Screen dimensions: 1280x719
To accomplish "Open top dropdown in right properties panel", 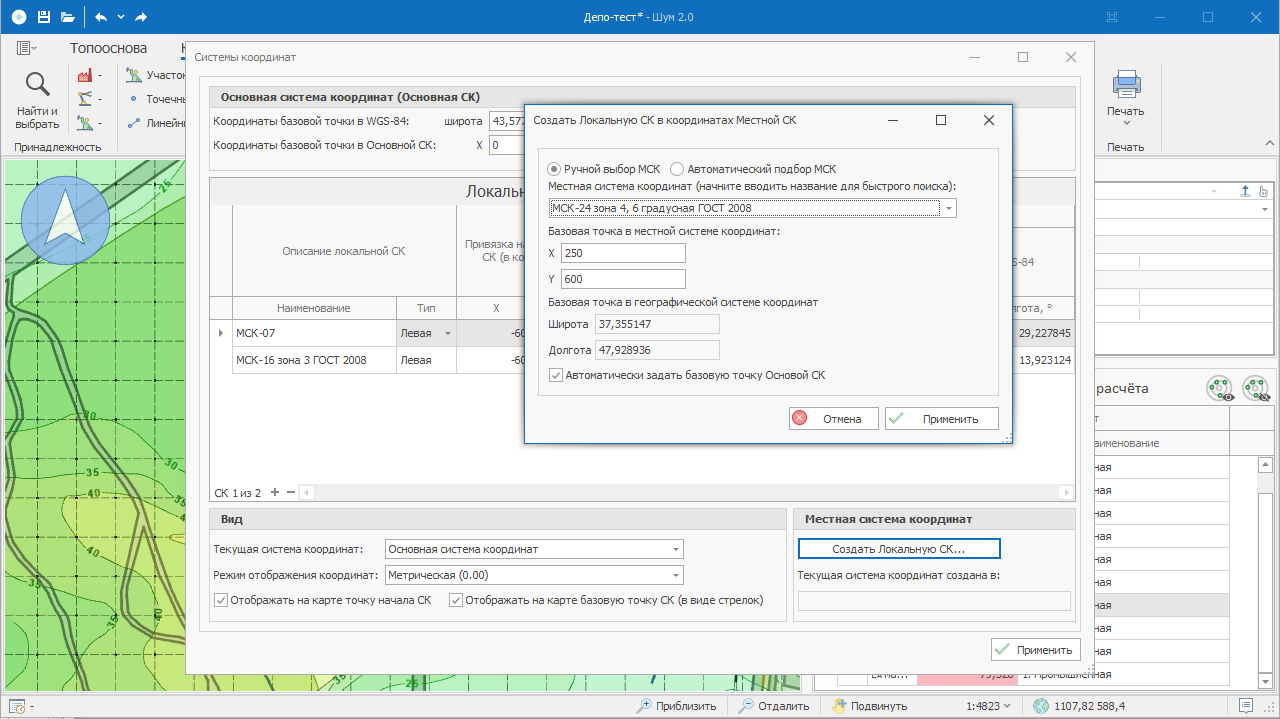I will click(x=1213, y=191).
